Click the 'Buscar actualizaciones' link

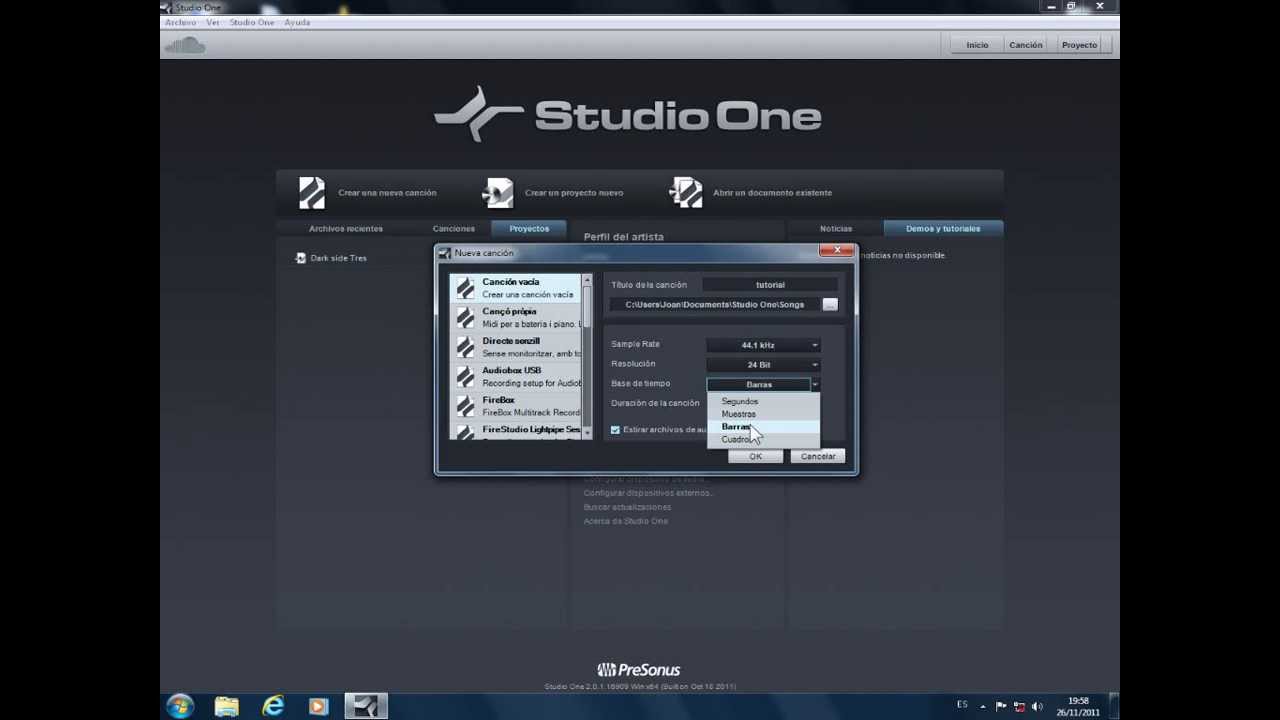(x=627, y=507)
